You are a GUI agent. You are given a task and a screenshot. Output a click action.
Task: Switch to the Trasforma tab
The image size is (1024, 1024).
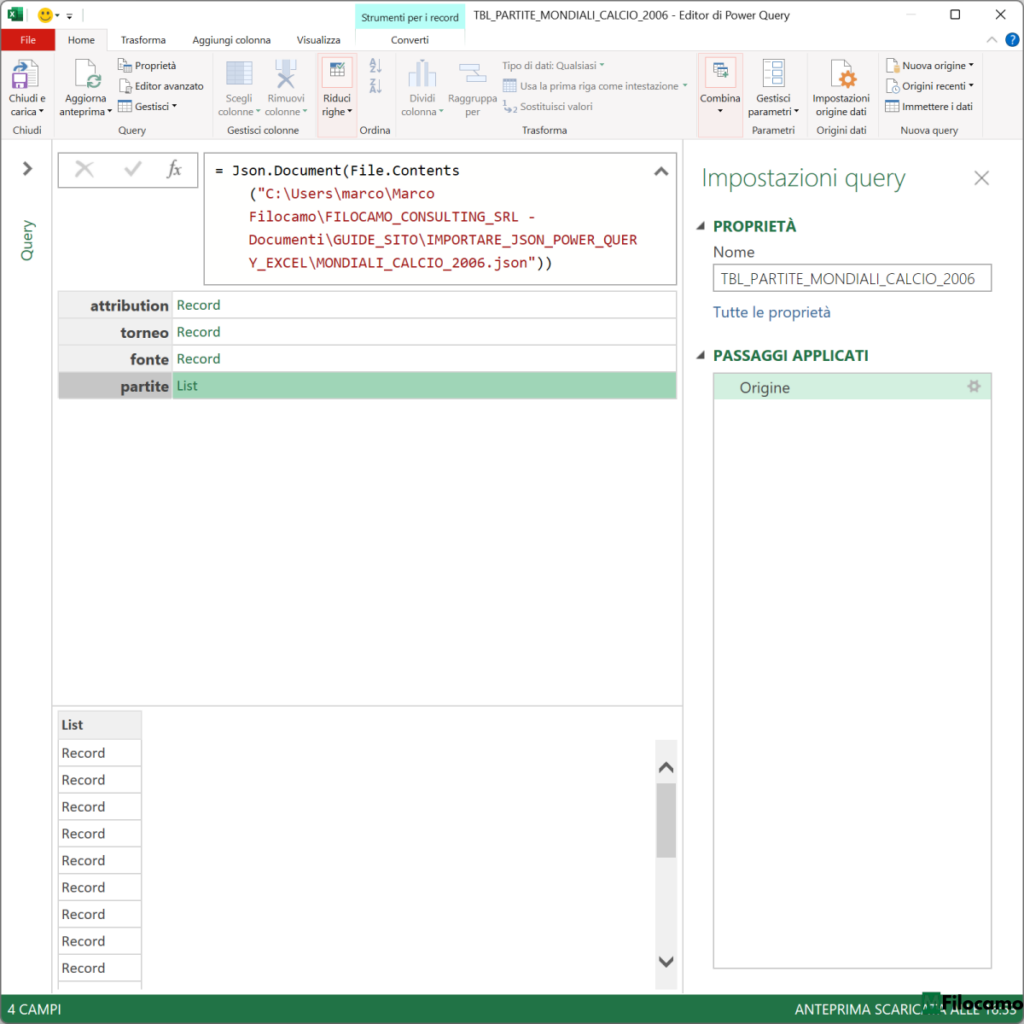[x=143, y=40]
